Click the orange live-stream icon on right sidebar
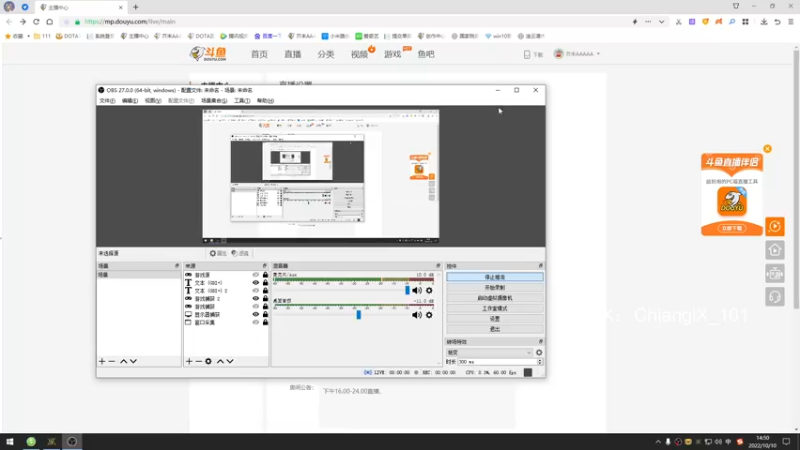The height and width of the screenshot is (450, 800). click(x=774, y=227)
